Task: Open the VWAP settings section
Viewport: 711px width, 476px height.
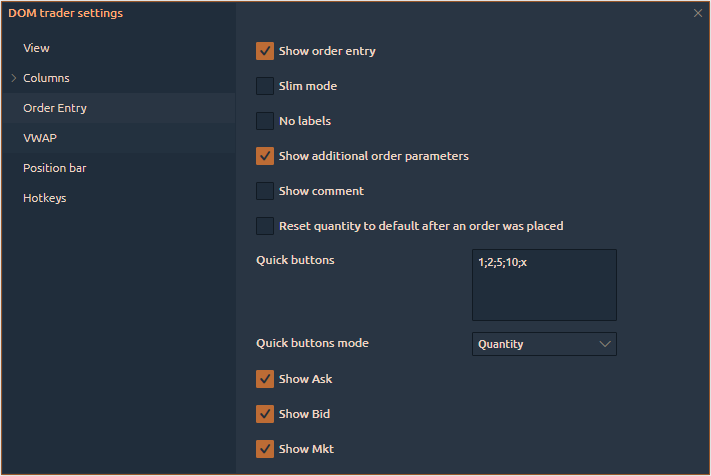Action: 39,138
